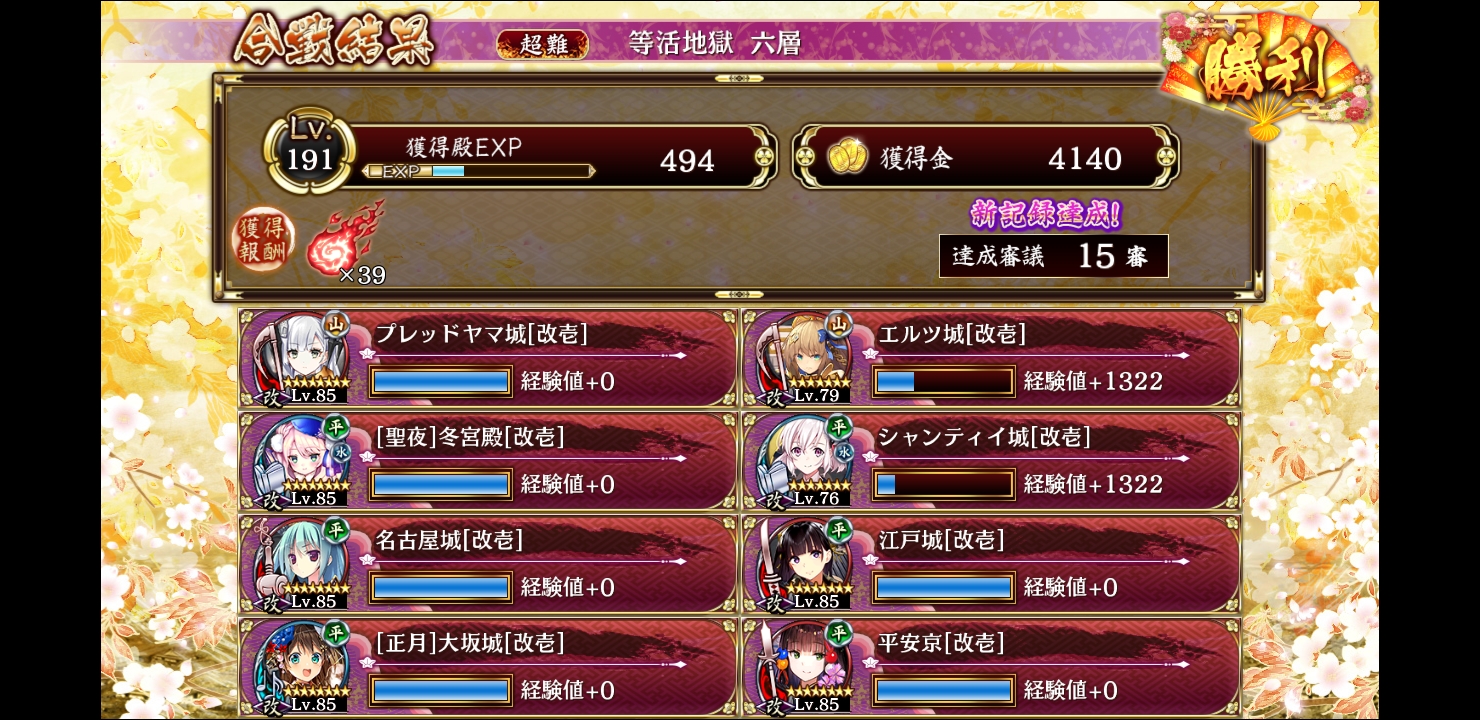Select [正月]大坂城[改壱] character portrait
The image size is (1480, 720).
[x=299, y=667]
